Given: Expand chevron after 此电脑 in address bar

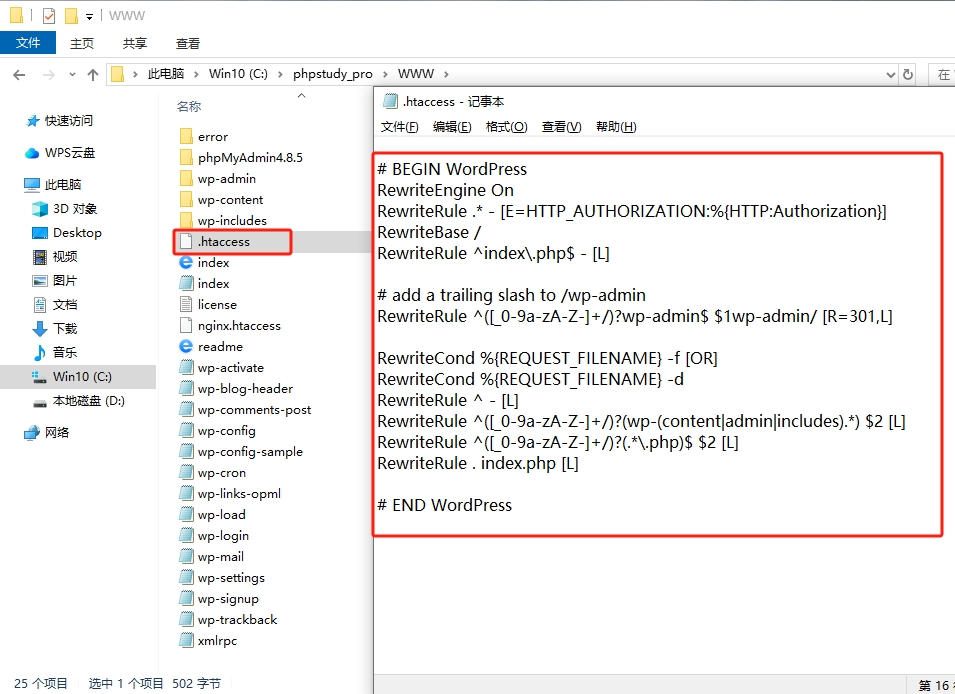Looking at the screenshot, I should click(196, 74).
